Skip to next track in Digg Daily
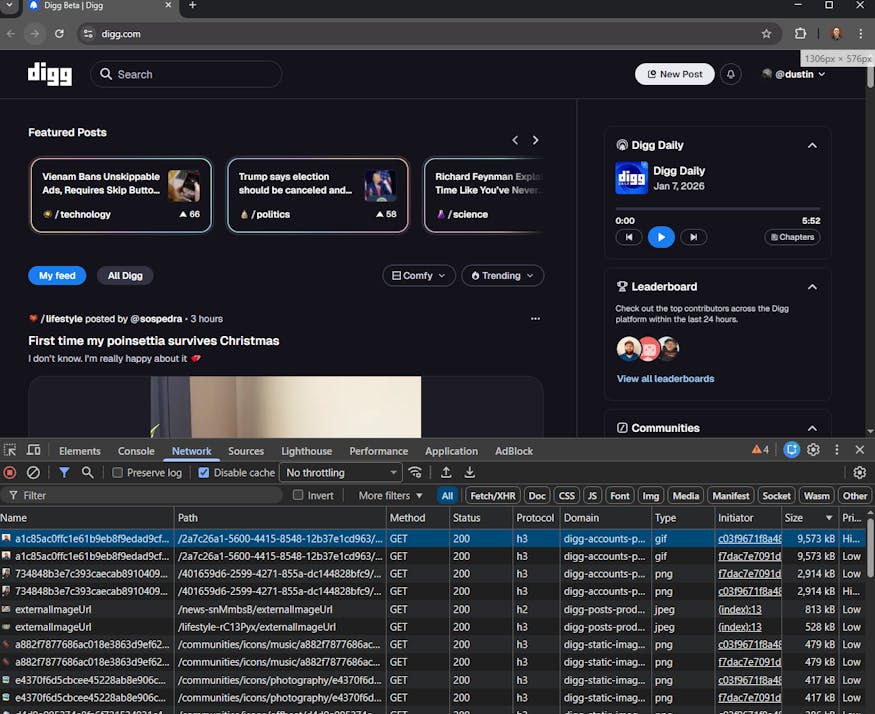The width and height of the screenshot is (875, 714). tap(693, 237)
